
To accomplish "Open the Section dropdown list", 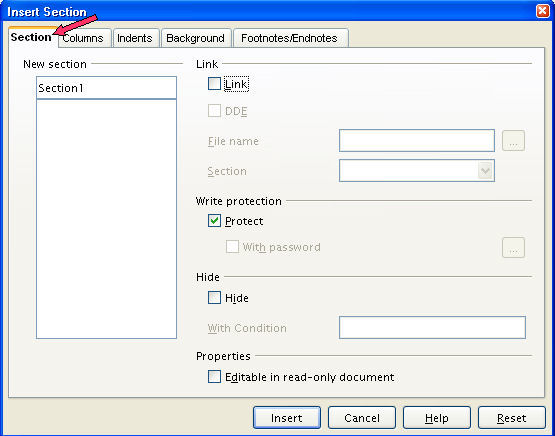I will tap(485, 171).
